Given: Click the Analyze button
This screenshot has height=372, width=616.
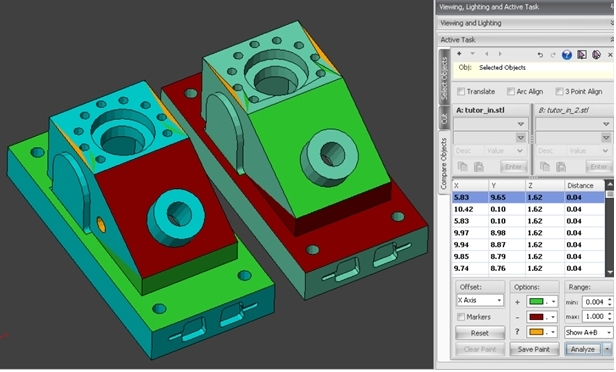Looking at the screenshot, I should pos(583,349).
